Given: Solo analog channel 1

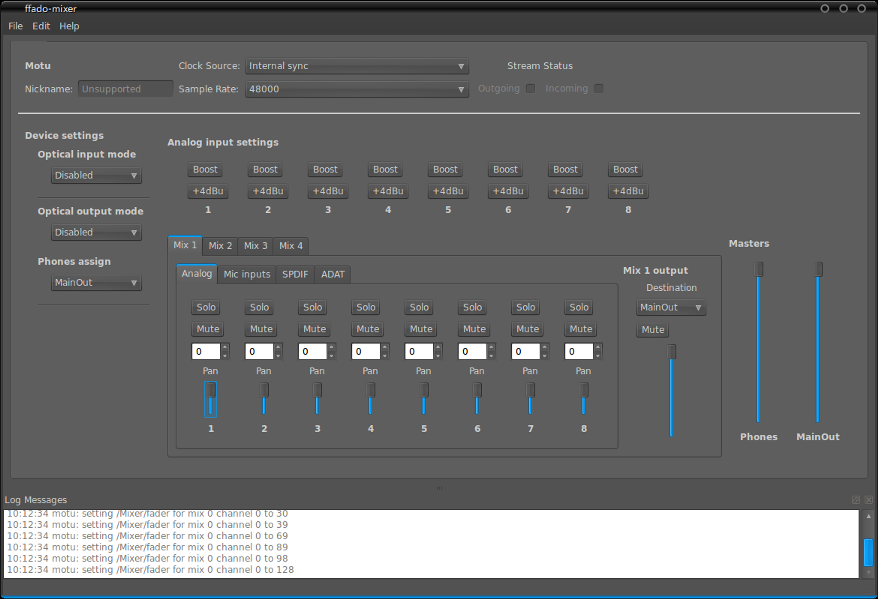Looking at the screenshot, I should click(x=206, y=307).
